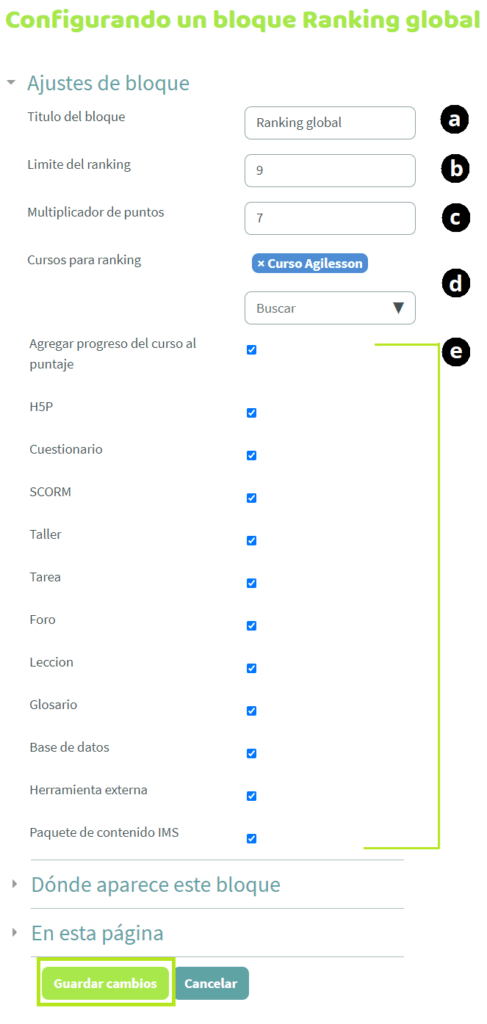Click the Limite del ranking field
This screenshot has width=487, height=1024.
[x=330, y=170]
